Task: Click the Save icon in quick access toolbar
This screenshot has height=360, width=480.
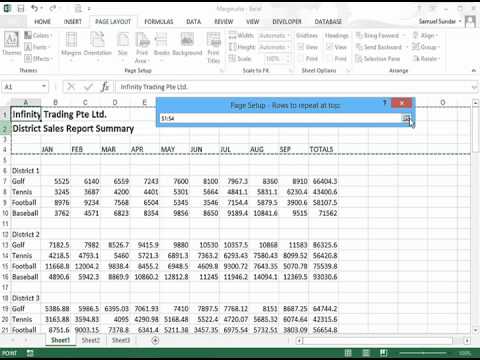Action: pos(21,9)
